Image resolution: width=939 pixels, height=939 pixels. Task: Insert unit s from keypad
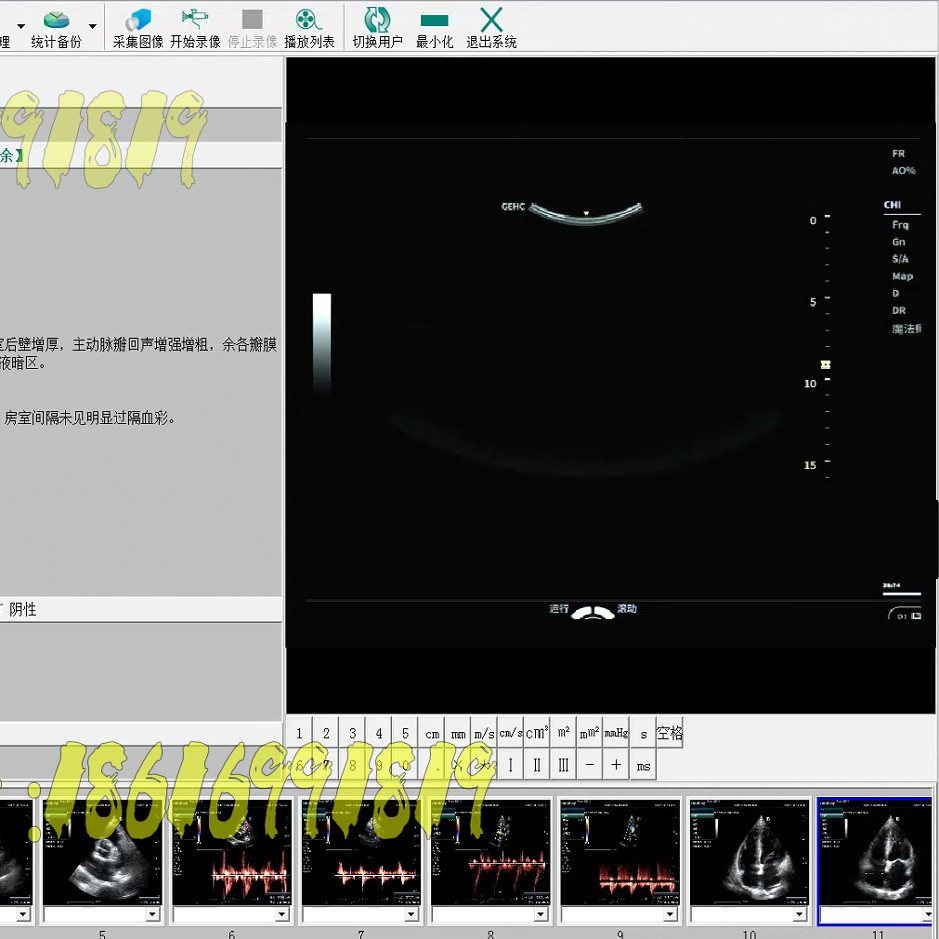tap(643, 733)
